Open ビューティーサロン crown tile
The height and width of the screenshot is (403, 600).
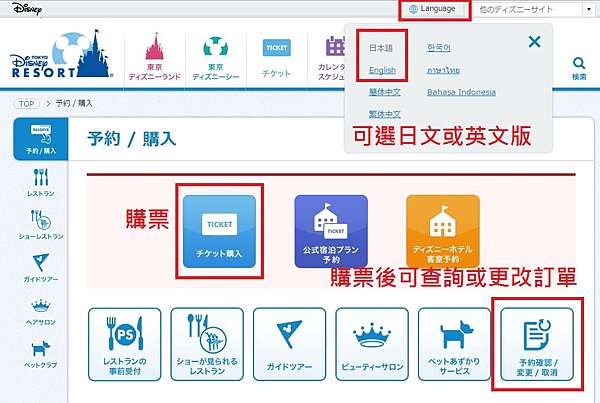pyautogui.click(x=372, y=344)
